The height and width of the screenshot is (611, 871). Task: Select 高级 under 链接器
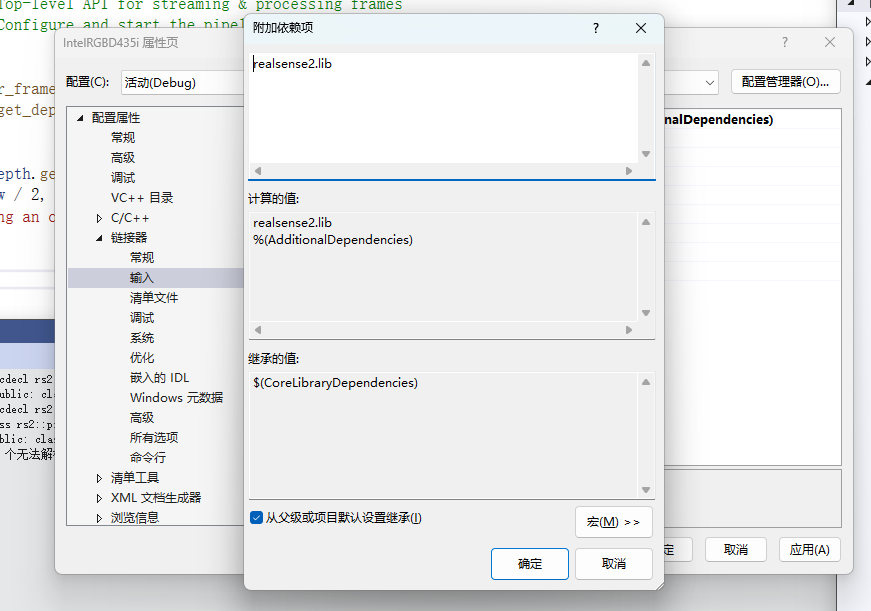pyautogui.click(x=142, y=418)
